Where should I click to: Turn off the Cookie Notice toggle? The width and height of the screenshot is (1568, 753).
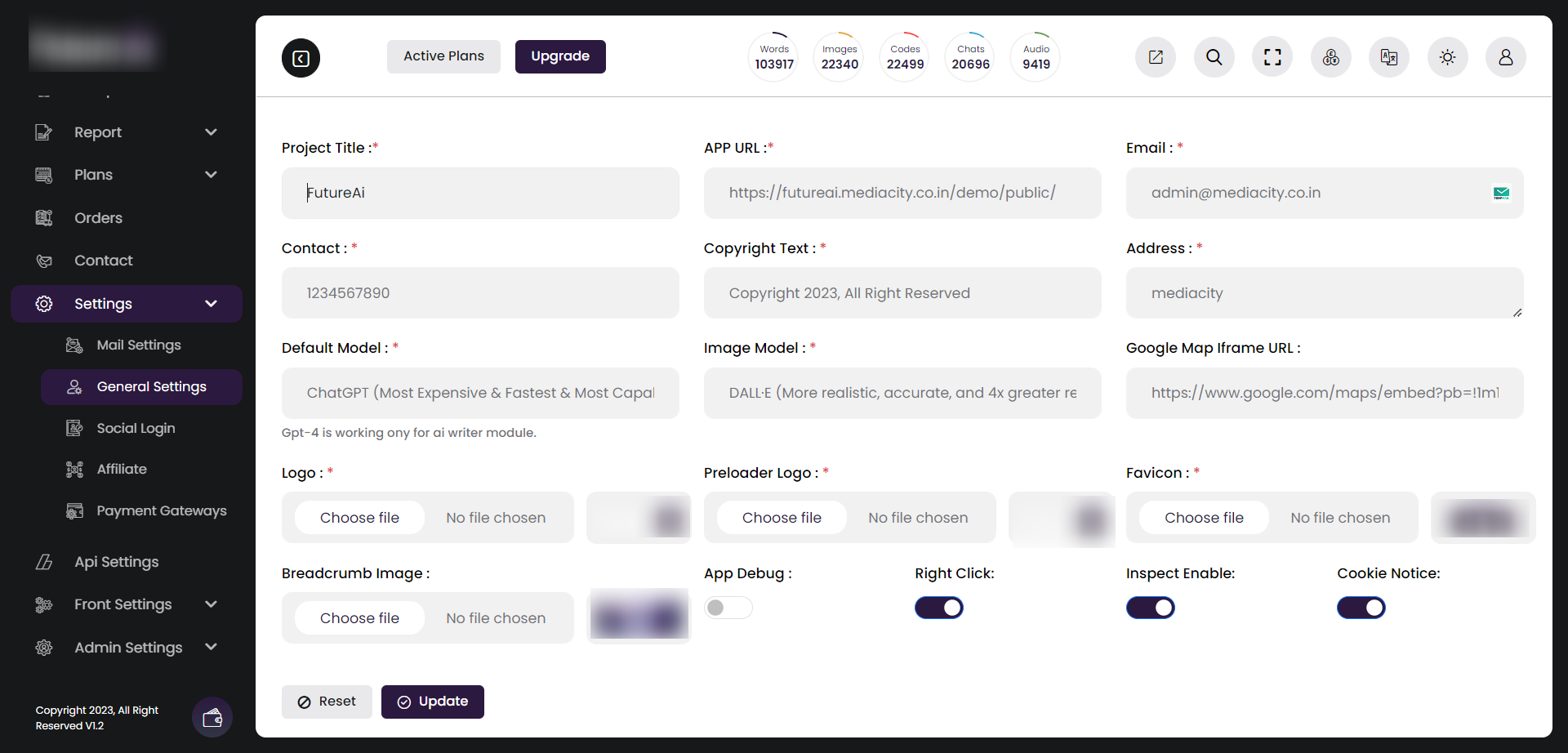click(x=1361, y=608)
